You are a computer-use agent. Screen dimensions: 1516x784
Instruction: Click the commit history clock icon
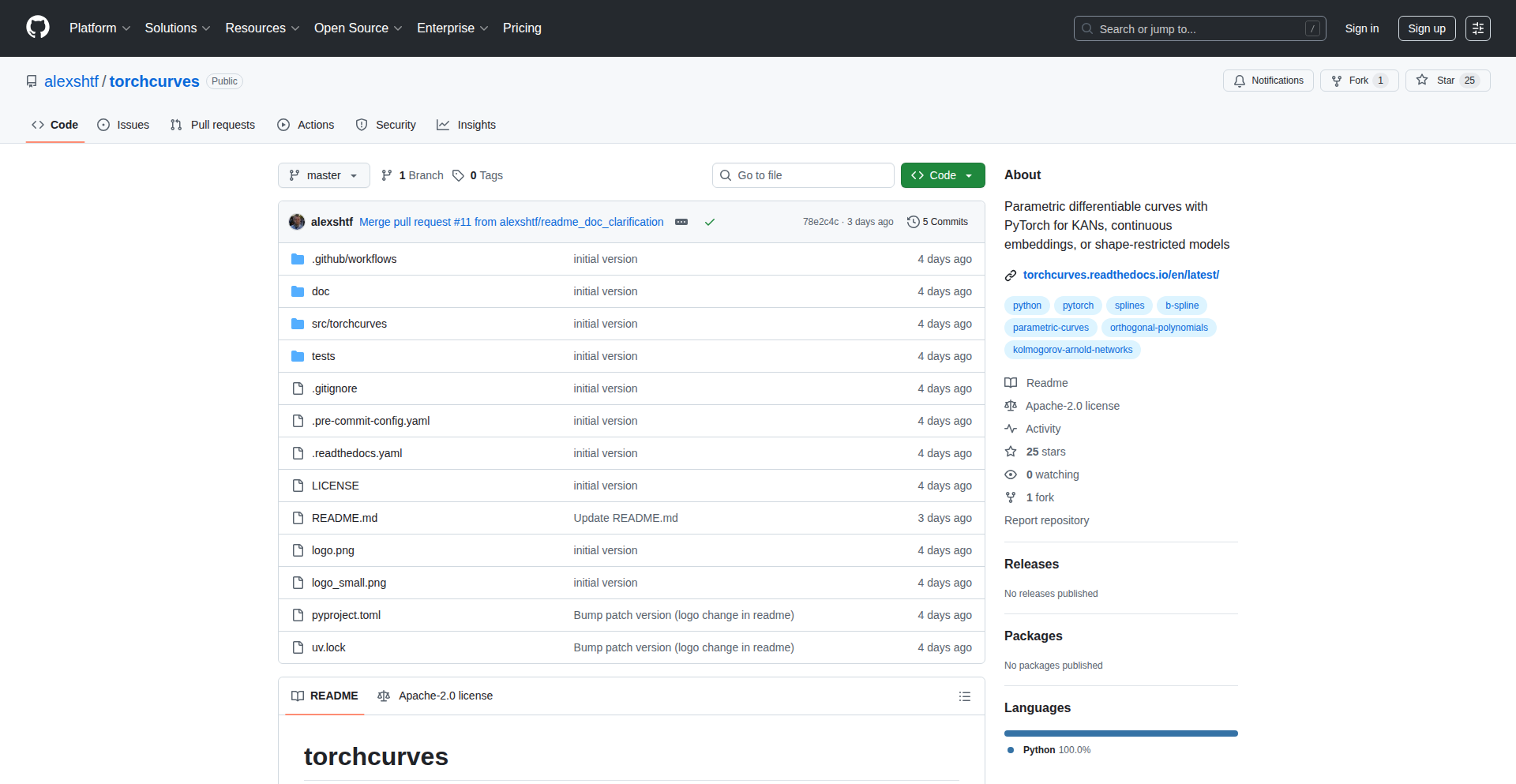913,222
